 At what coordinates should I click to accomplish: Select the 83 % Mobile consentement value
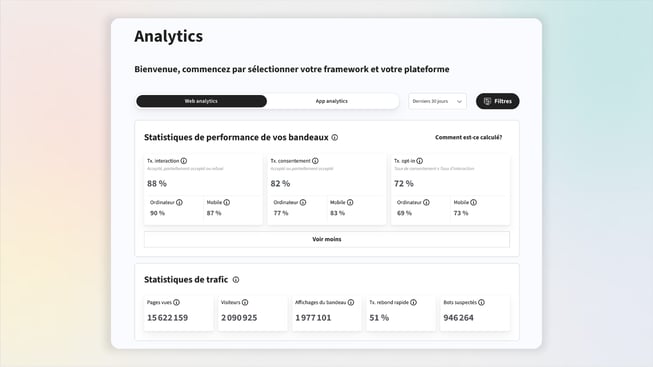337,213
